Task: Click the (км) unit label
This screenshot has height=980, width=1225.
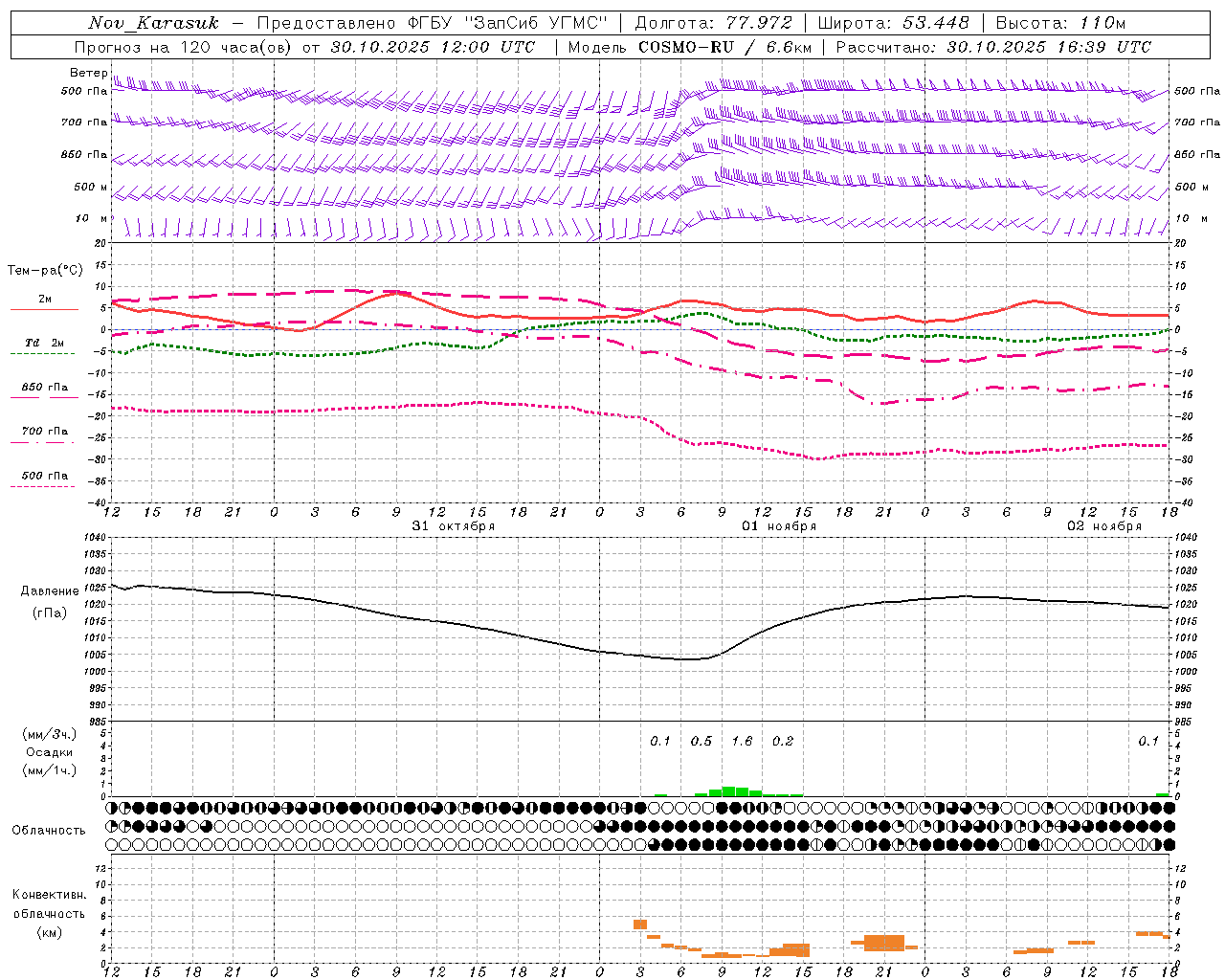Action: (49, 932)
